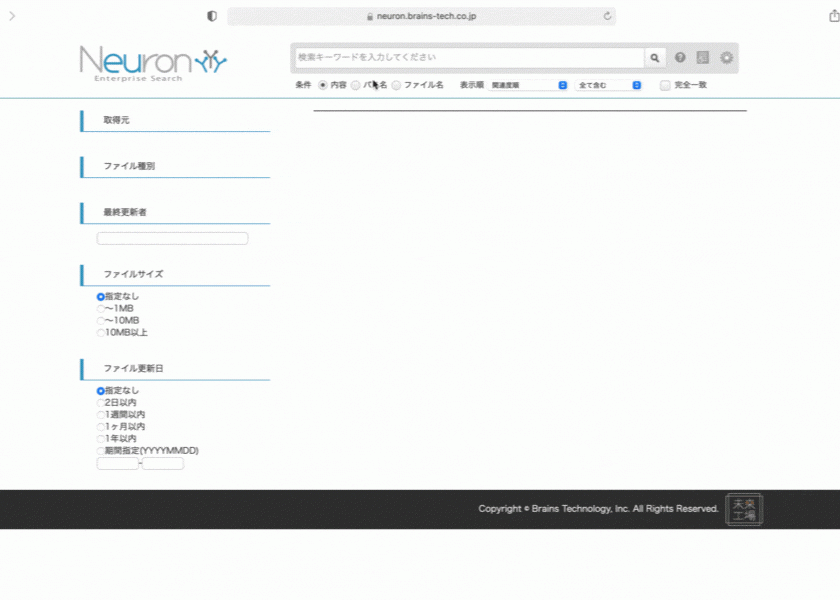Choose 10MB以上 file size option
The width and height of the screenshot is (840, 600).
click(101, 333)
